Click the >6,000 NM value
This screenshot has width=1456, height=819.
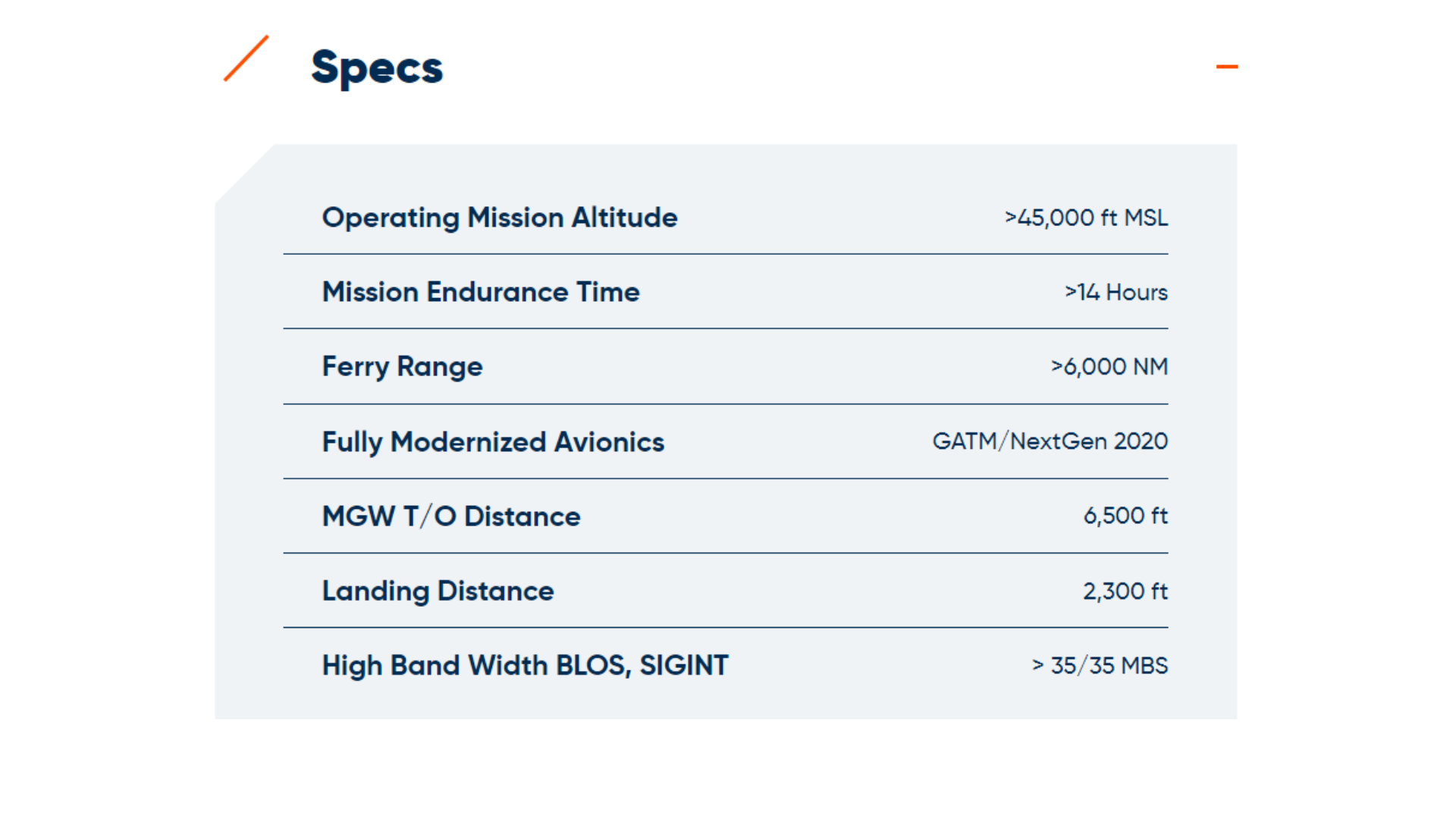point(1109,366)
